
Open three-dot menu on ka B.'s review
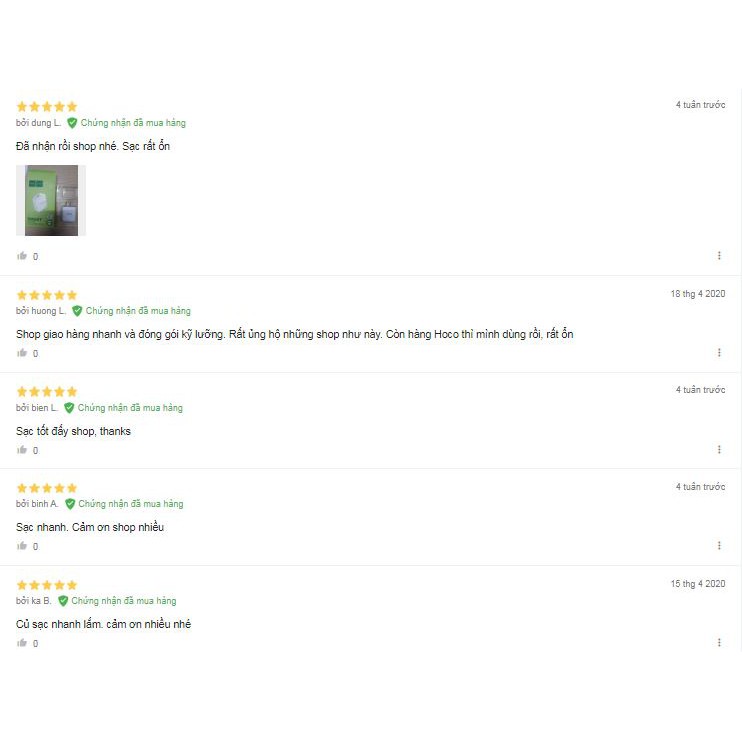pos(719,642)
